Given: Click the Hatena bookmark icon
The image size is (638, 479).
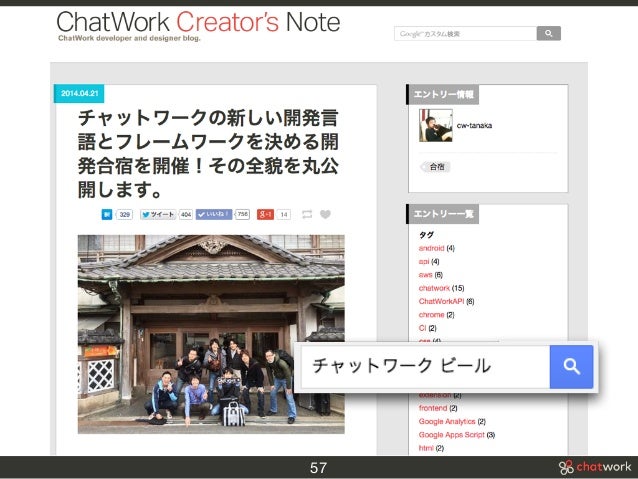Looking at the screenshot, I should [x=107, y=214].
